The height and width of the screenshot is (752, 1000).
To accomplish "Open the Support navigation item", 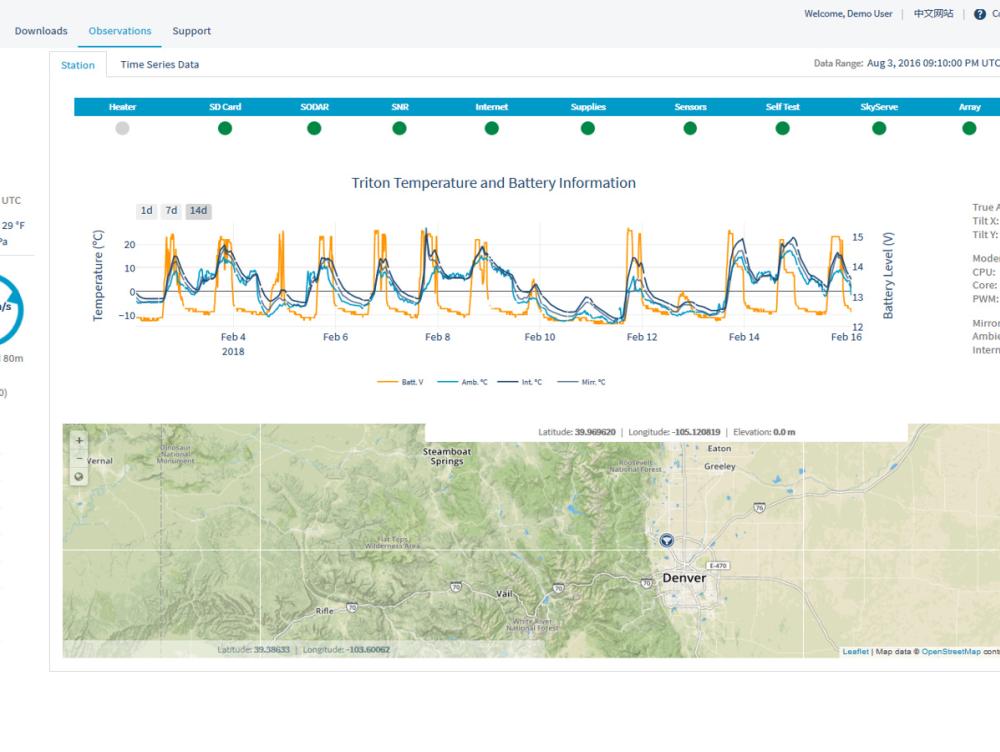I will coord(191,31).
